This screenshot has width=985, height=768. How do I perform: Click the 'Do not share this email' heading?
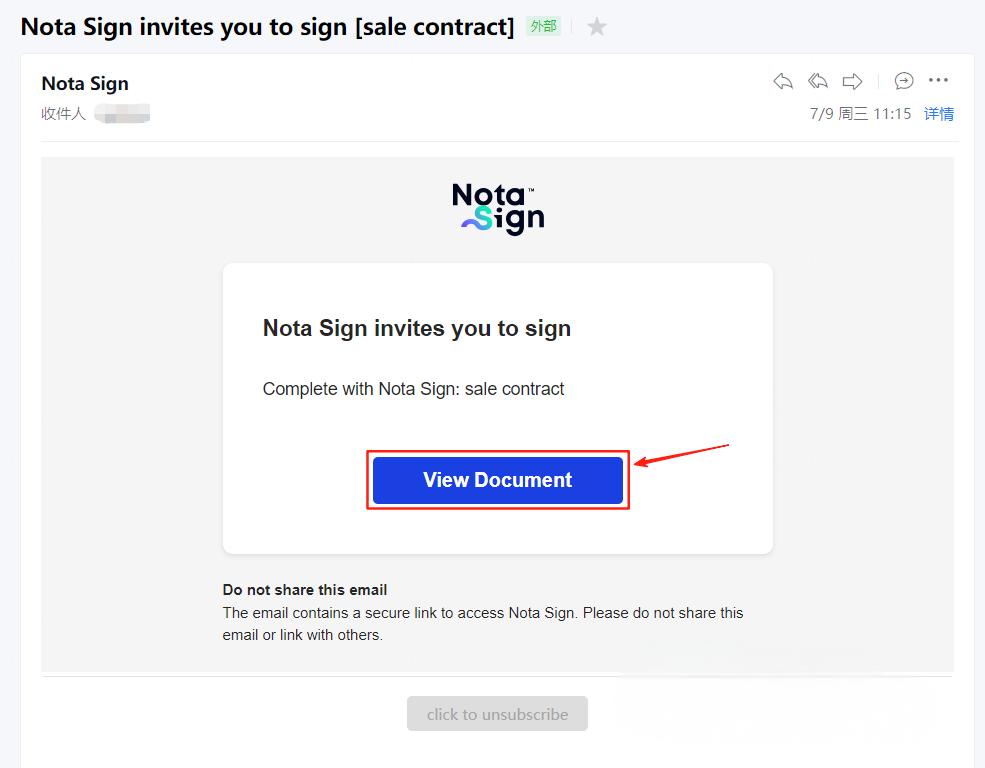coord(305,590)
